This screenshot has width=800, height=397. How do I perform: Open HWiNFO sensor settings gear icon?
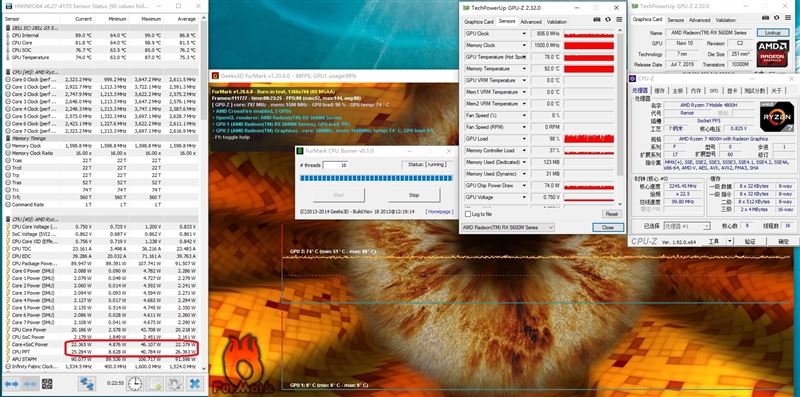click(174, 384)
